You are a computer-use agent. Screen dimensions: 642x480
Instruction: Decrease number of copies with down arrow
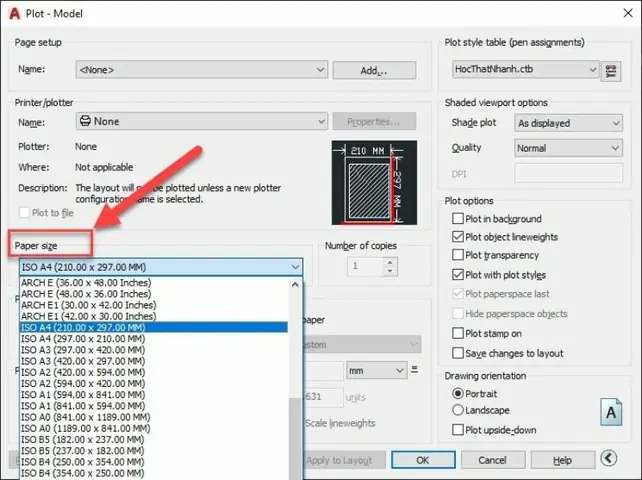[390, 271]
